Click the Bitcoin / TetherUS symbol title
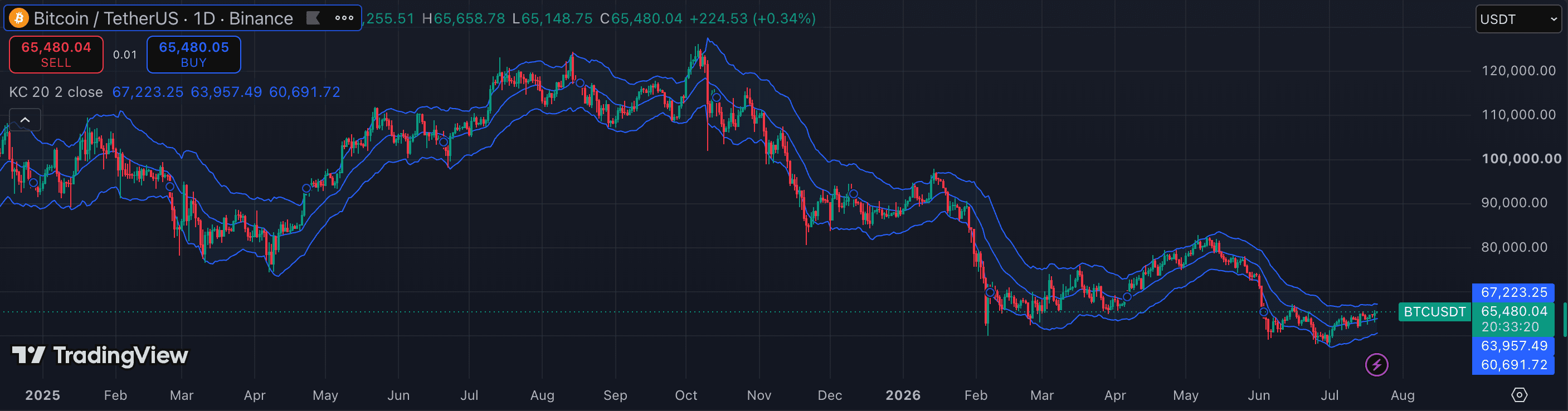The height and width of the screenshot is (411, 1568). [x=163, y=18]
